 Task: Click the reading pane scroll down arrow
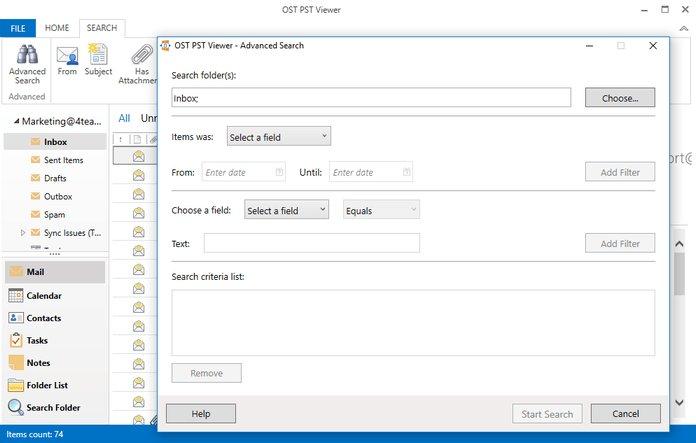(679, 403)
